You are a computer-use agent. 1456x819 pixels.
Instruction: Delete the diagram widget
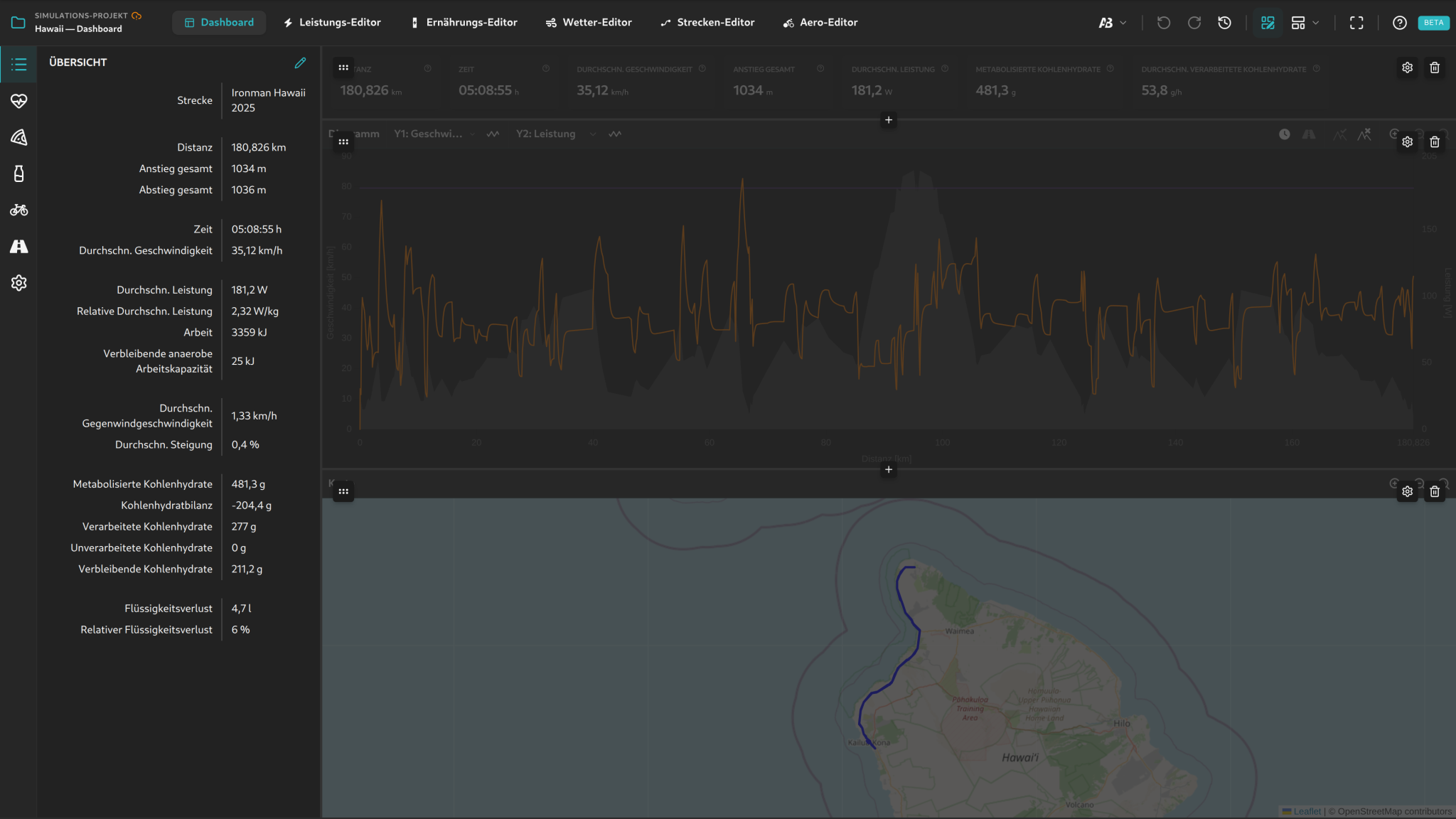click(x=1435, y=141)
